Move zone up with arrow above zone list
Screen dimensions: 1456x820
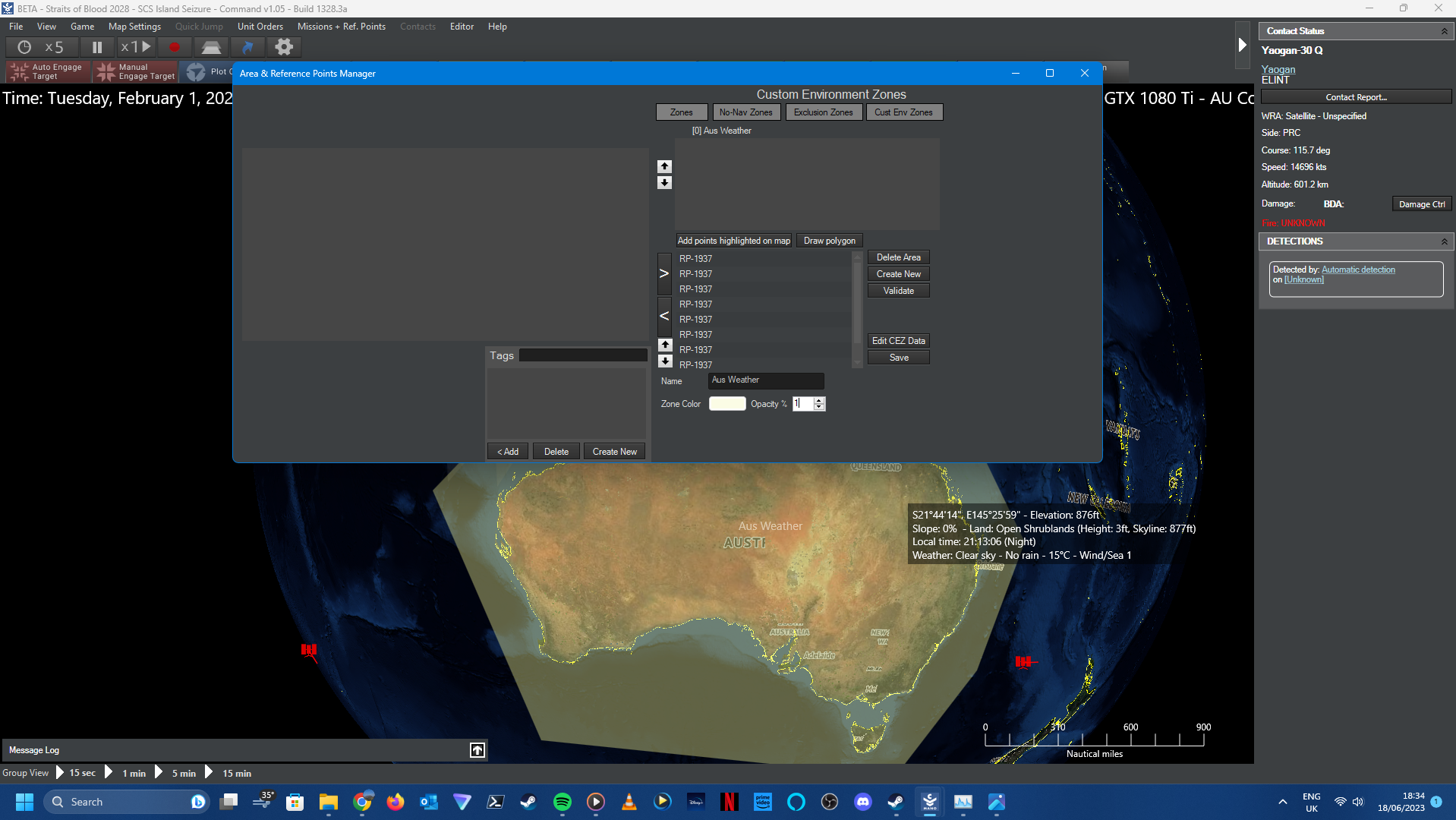[x=664, y=166]
